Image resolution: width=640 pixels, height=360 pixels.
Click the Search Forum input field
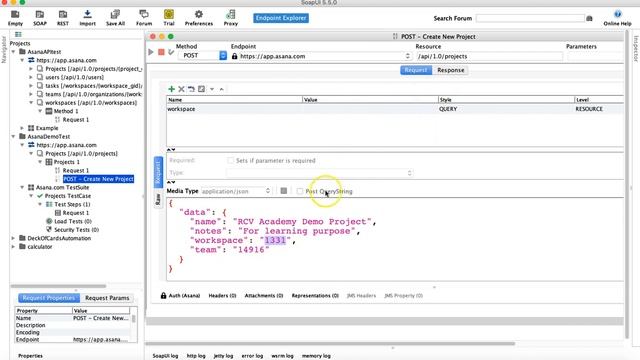(x=530, y=18)
